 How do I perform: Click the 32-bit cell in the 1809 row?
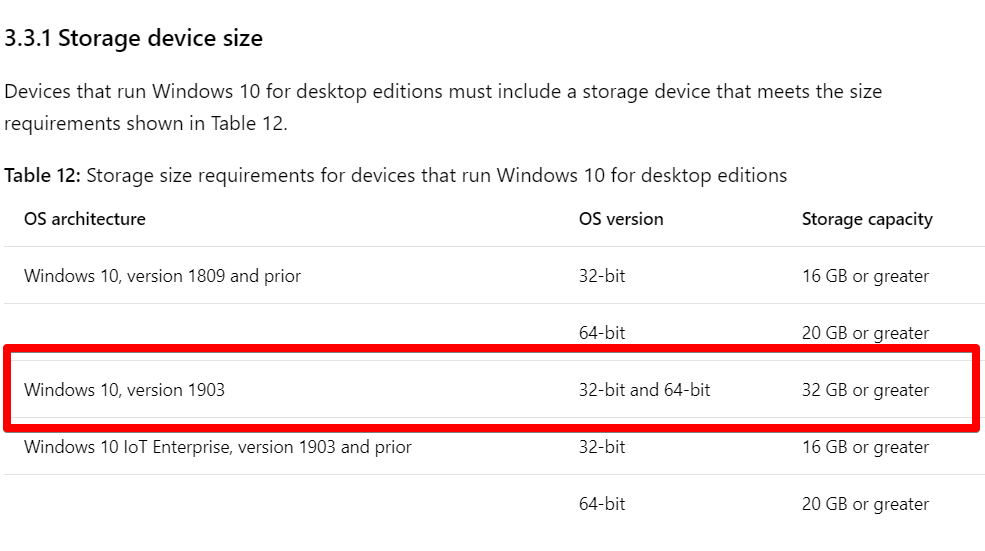(602, 276)
